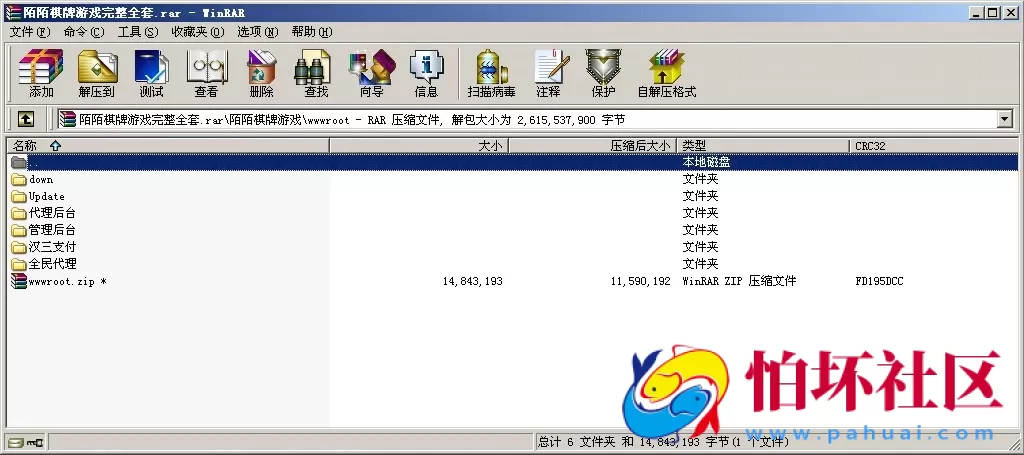
Task: Sort by 类型 column header
Action: (763, 146)
